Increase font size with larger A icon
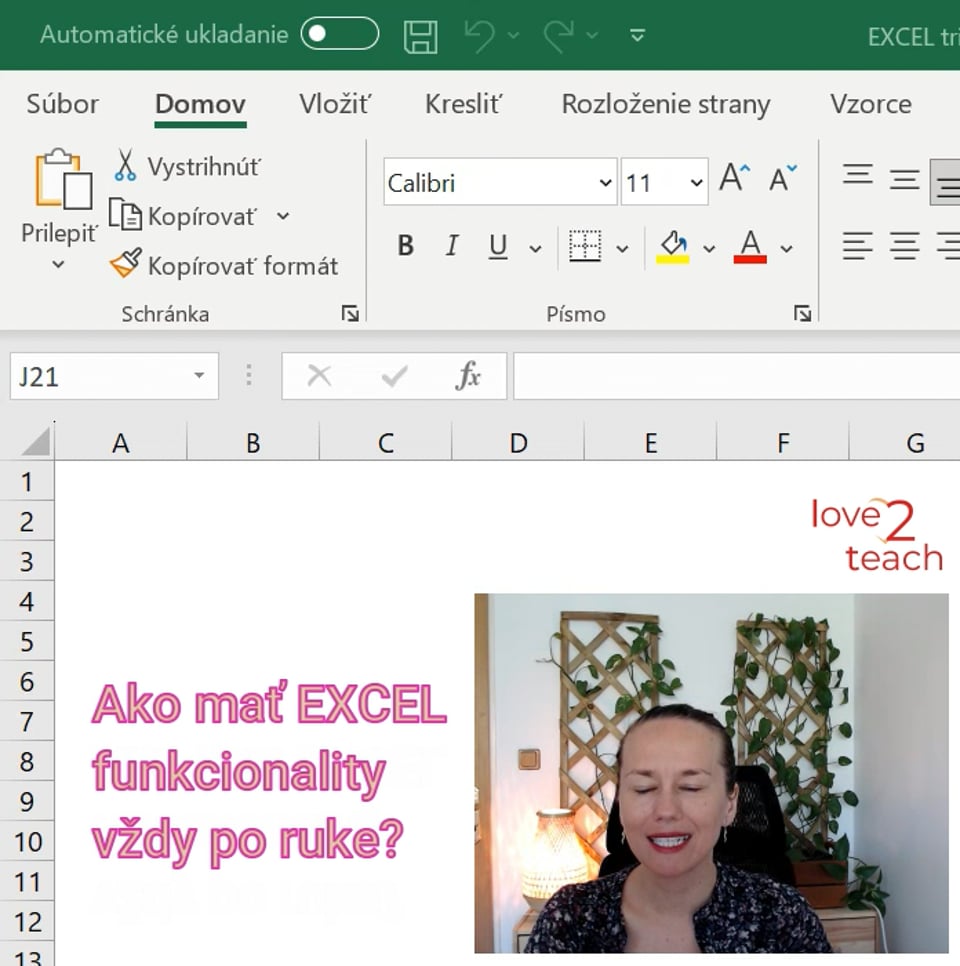Image resolution: width=960 pixels, height=966 pixels. [x=735, y=177]
